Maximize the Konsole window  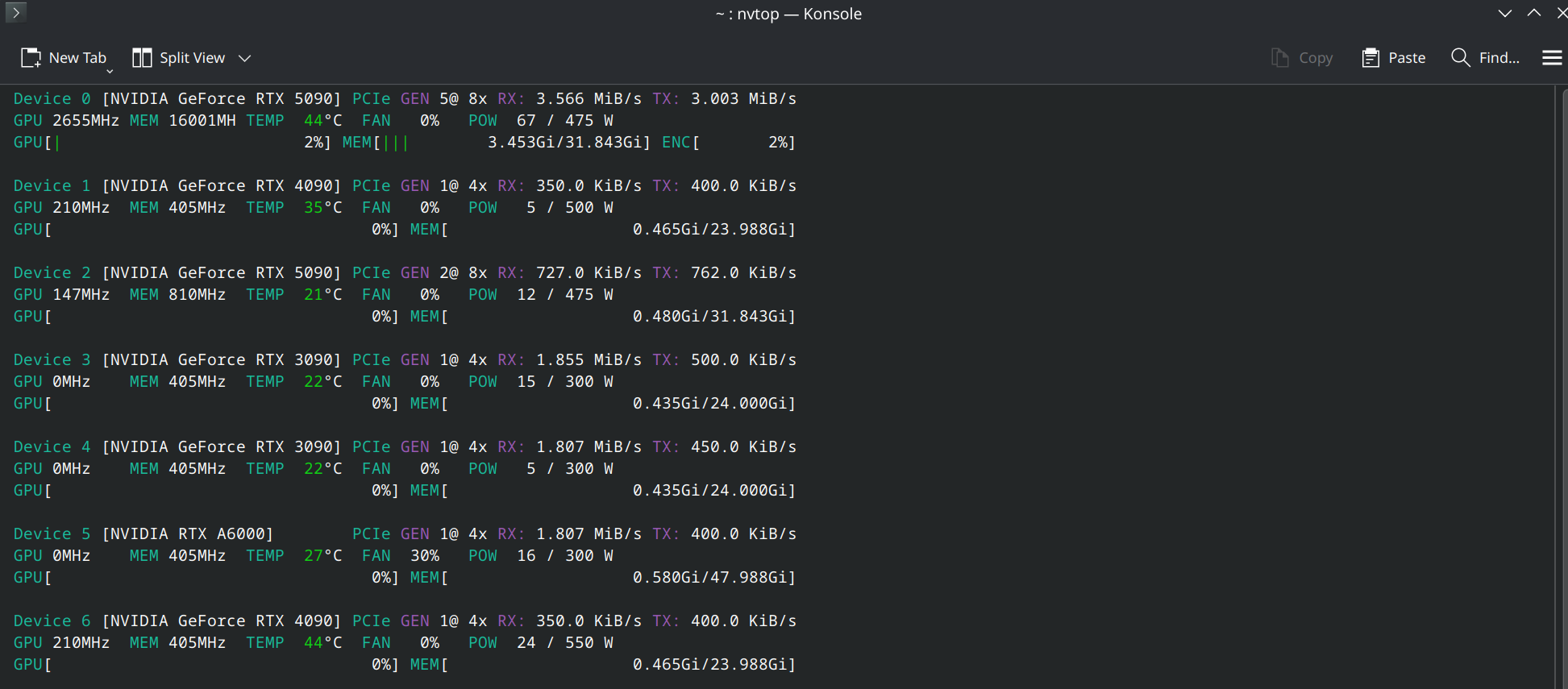[1534, 13]
